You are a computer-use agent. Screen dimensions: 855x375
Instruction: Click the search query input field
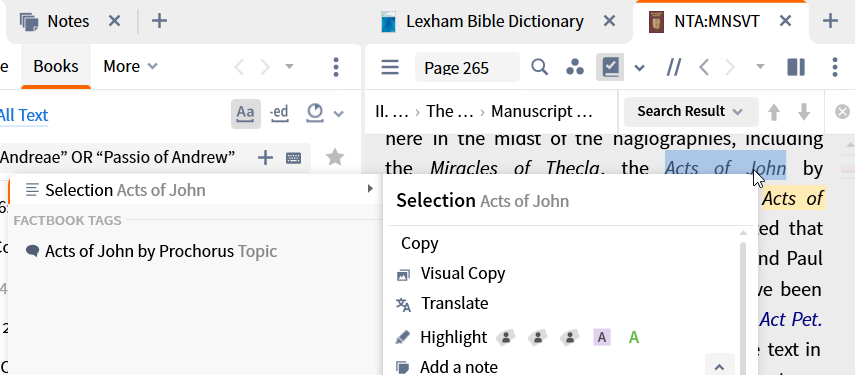pos(125,158)
